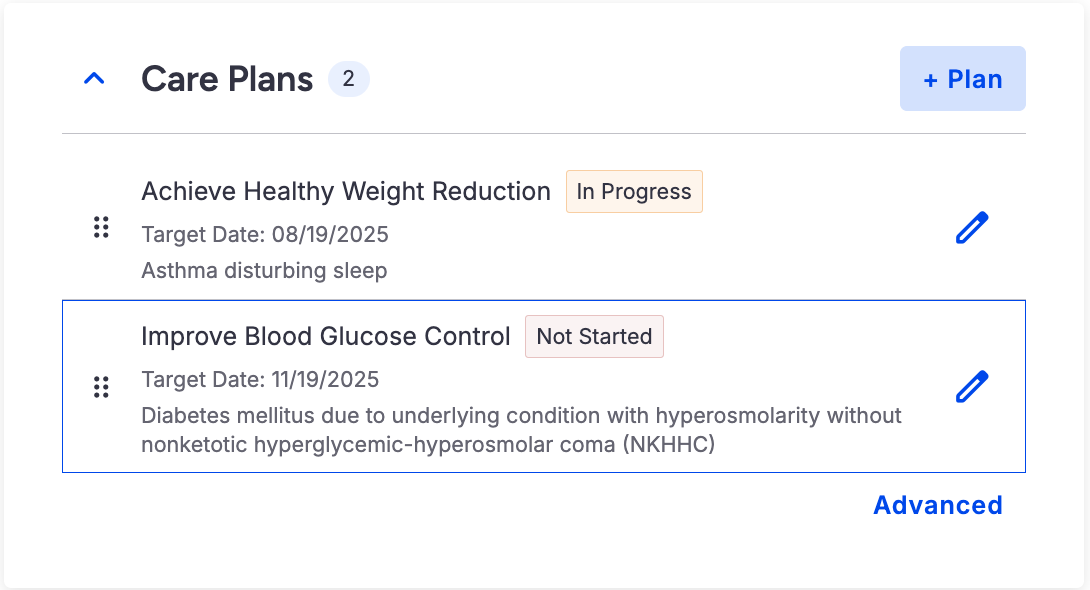Click the Not Started status badge
1090x590 pixels.
594,337
